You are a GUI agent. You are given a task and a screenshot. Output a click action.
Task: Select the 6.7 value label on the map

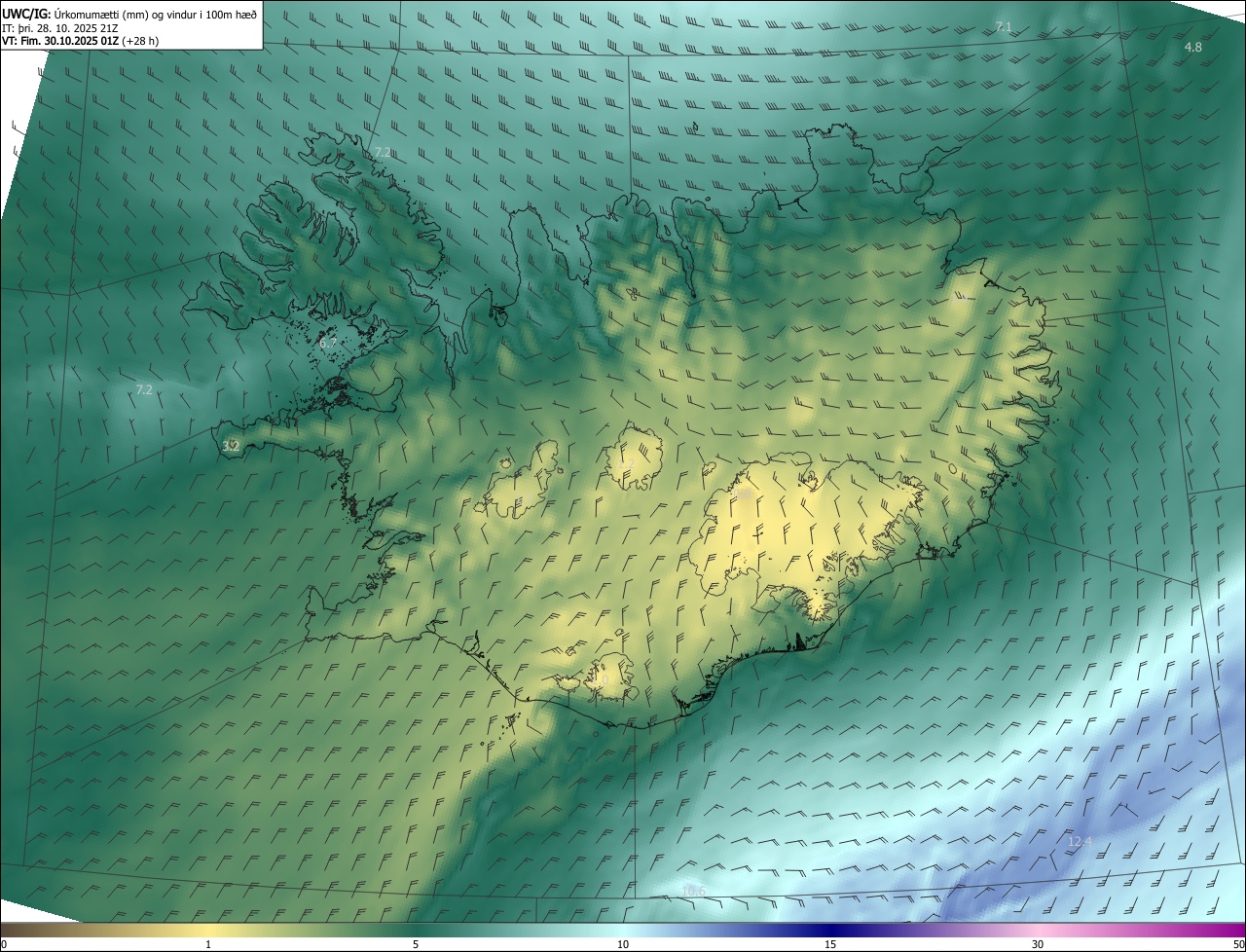tap(328, 343)
